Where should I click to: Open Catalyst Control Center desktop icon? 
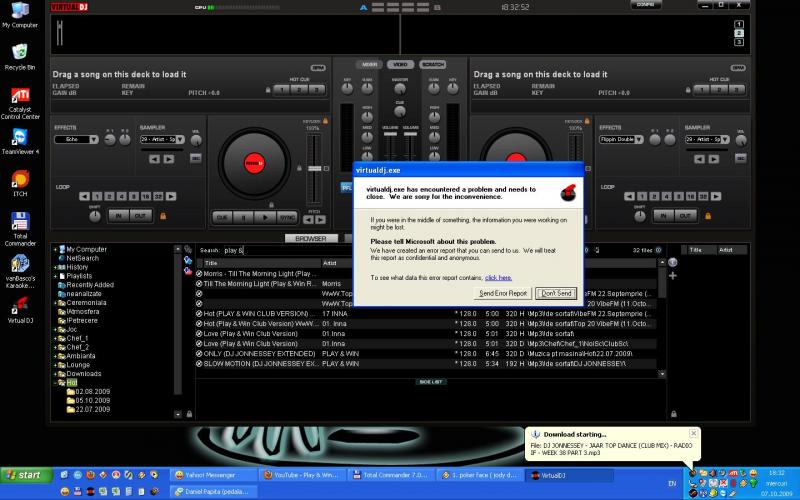[20, 104]
